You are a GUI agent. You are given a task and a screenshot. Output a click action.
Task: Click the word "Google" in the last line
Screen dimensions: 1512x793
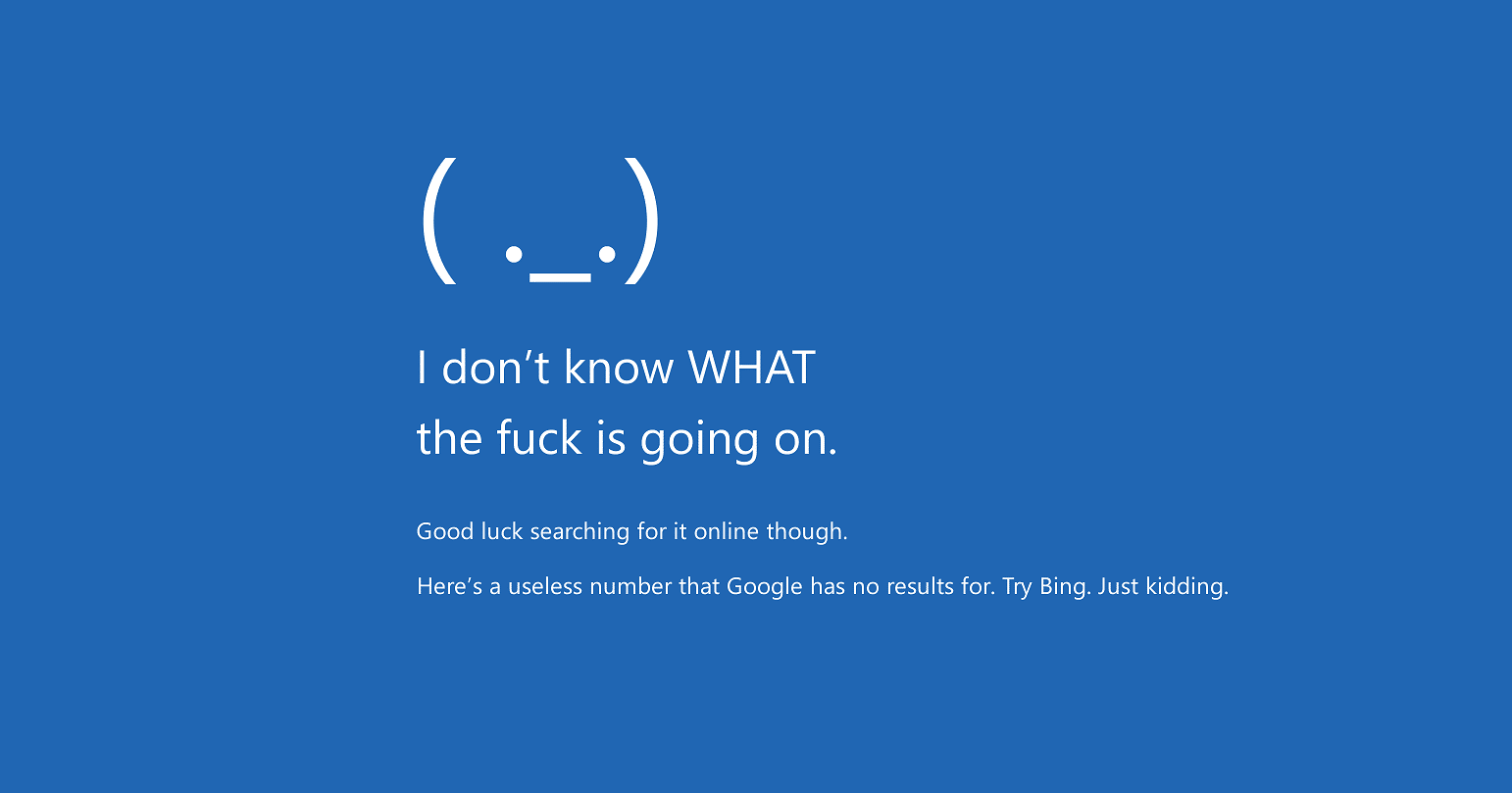[x=765, y=588]
